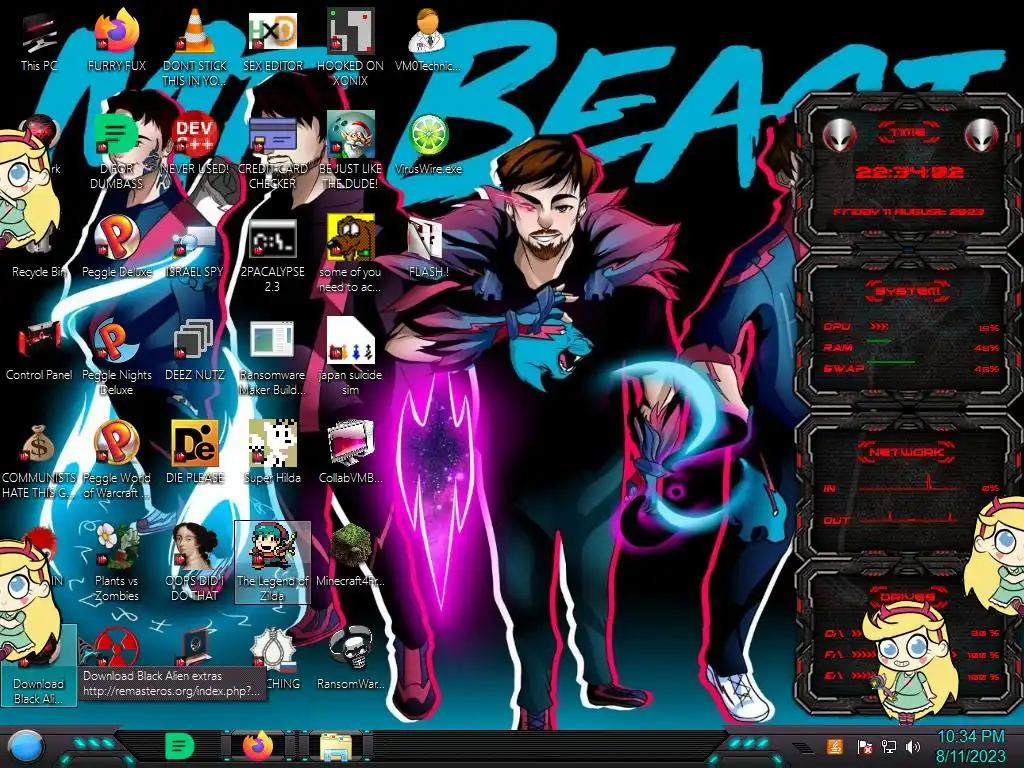Open the Action Center flag tray icon
The width and height of the screenshot is (1024, 768).
point(864,746)
